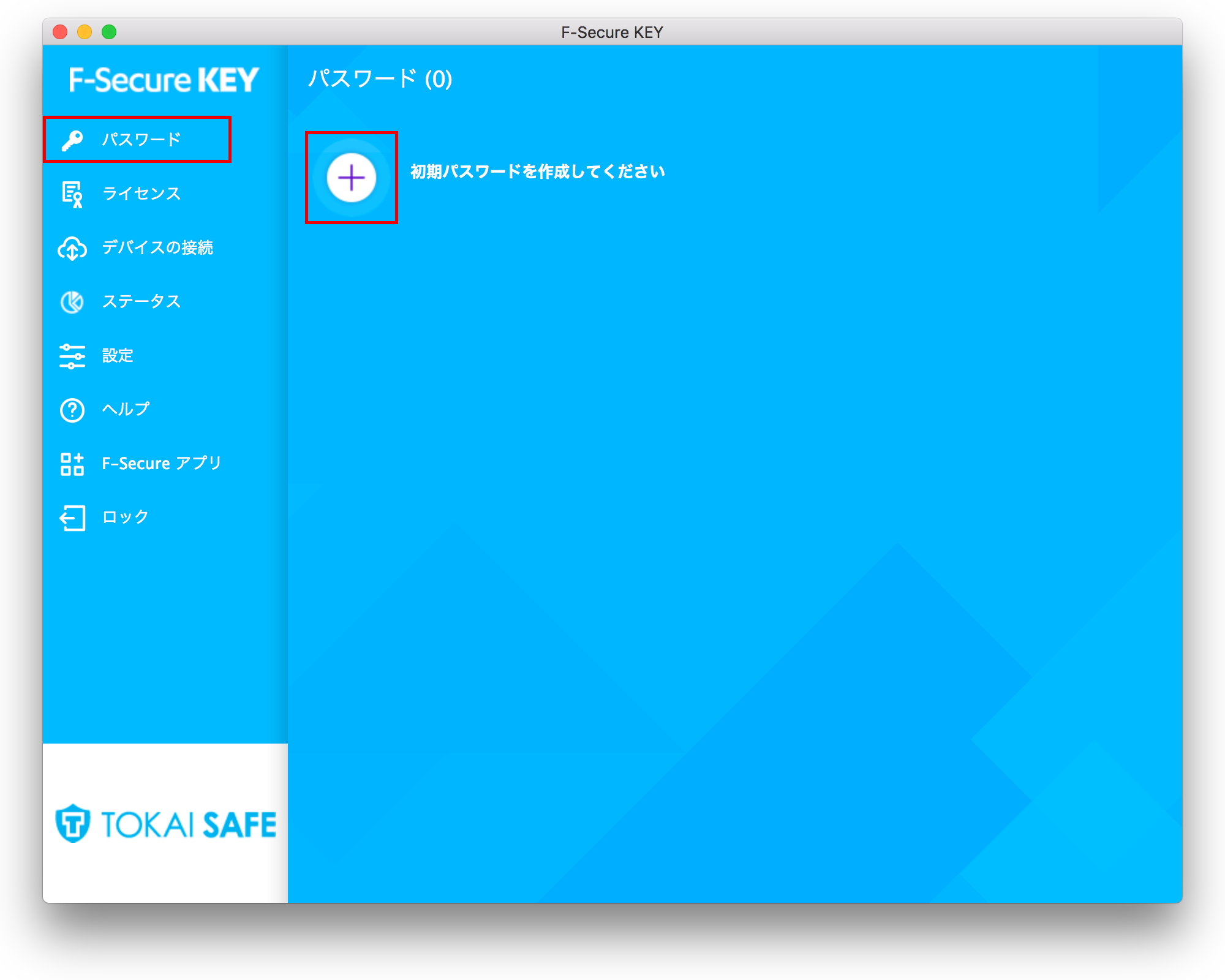Click the TOKAI SAFE logo
The height and width of the screenshot is (980, 1225).
165,824
